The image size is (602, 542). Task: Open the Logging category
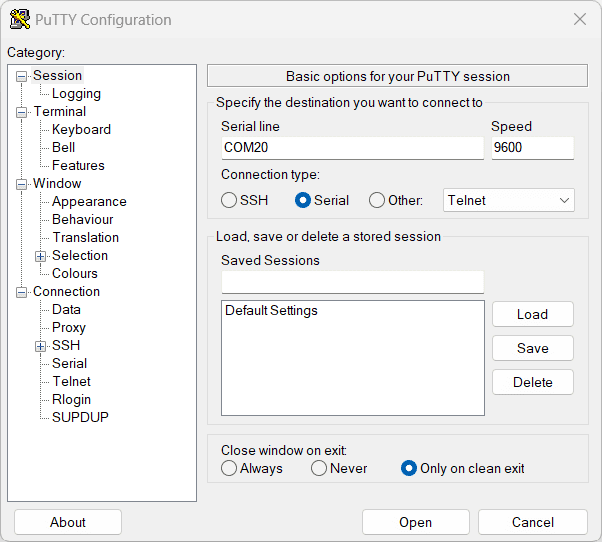pyautogui.click(x=76, y=94)
